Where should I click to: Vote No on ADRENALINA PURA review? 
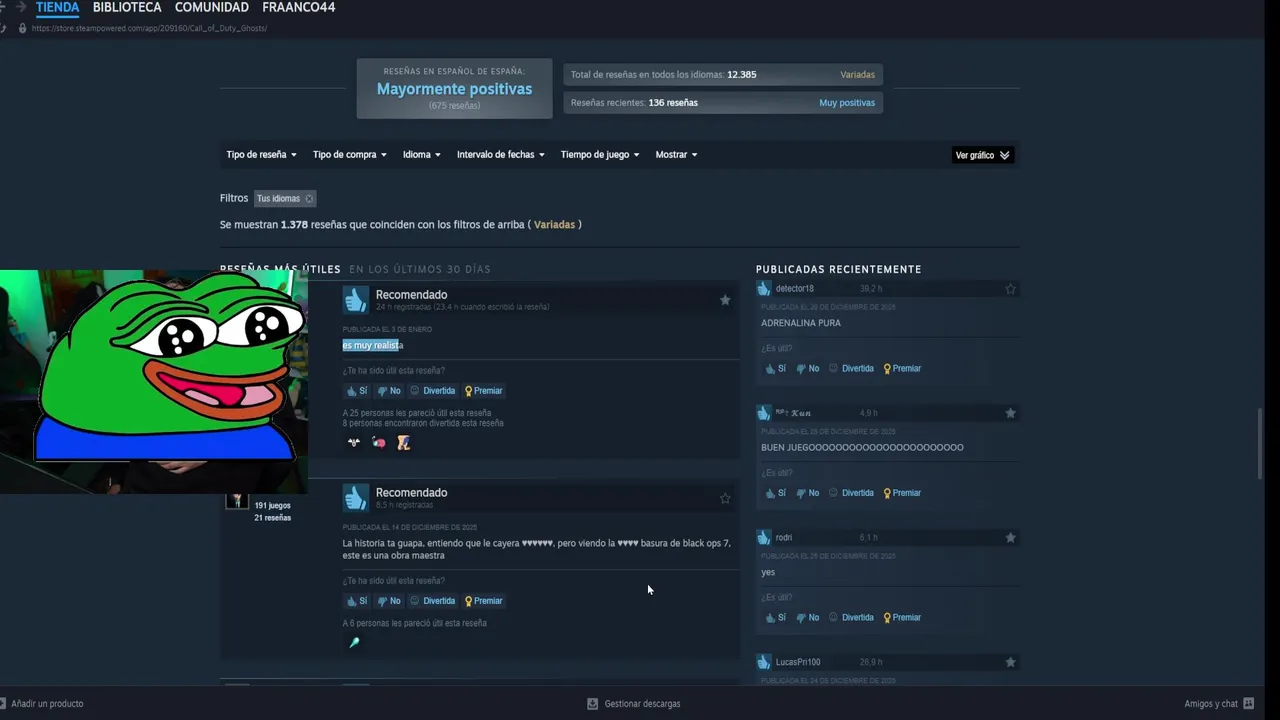tap(807, 369)
